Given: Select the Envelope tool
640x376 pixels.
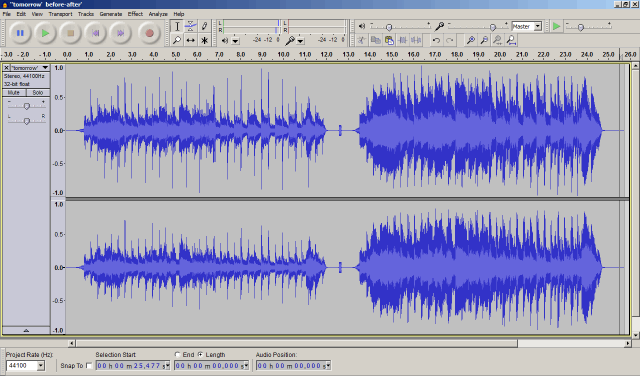Looking at the screenshot, I should (191, 27).
